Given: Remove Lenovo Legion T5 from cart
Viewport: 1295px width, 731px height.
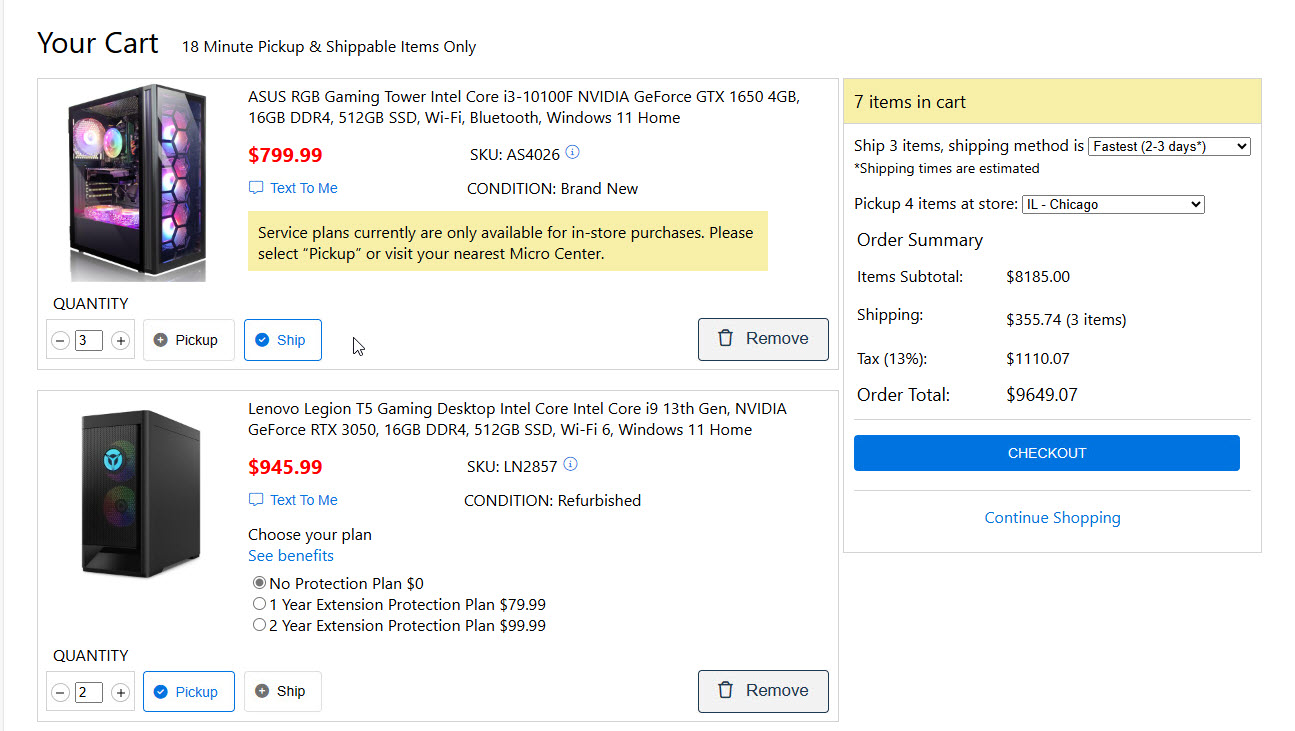Looking at the screenshot, I should pyautogui.click(x=763, y=691).
